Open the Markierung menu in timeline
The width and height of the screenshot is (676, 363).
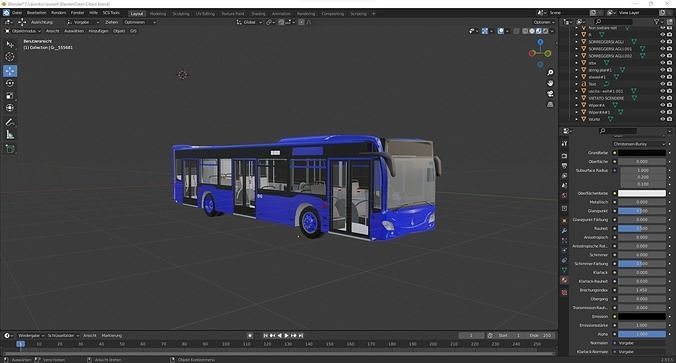(x=112, y=335)
